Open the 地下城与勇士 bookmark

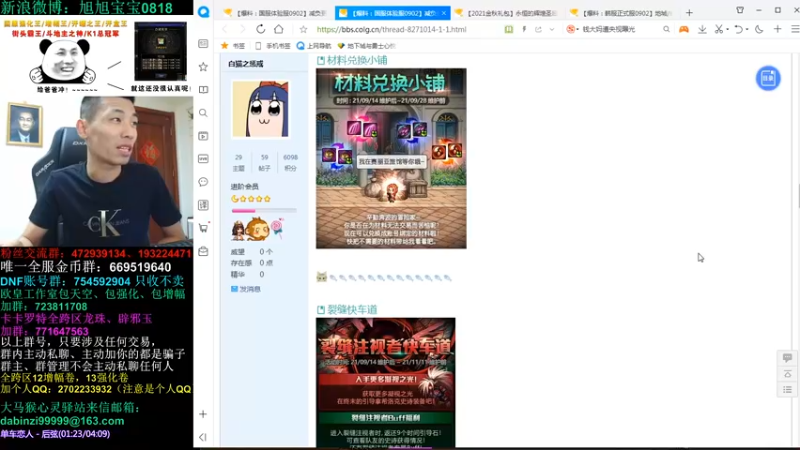pyautogui.click(x=366, y=46)
